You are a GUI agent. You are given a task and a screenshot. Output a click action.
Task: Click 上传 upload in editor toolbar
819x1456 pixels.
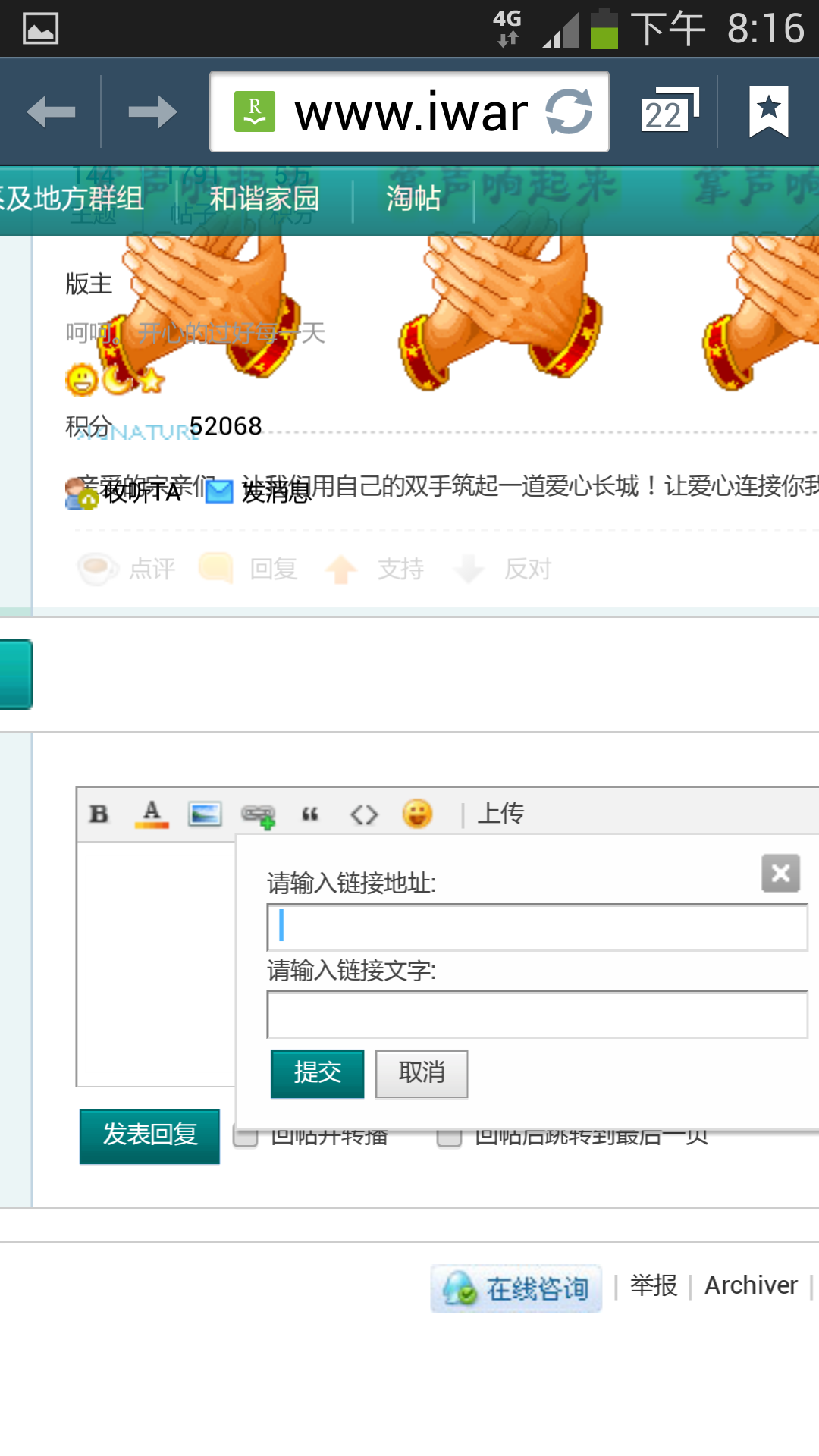(500, 813)
